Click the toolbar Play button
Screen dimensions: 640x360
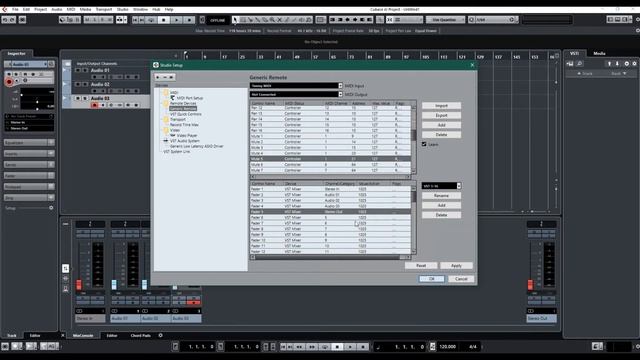click(176, 20)
